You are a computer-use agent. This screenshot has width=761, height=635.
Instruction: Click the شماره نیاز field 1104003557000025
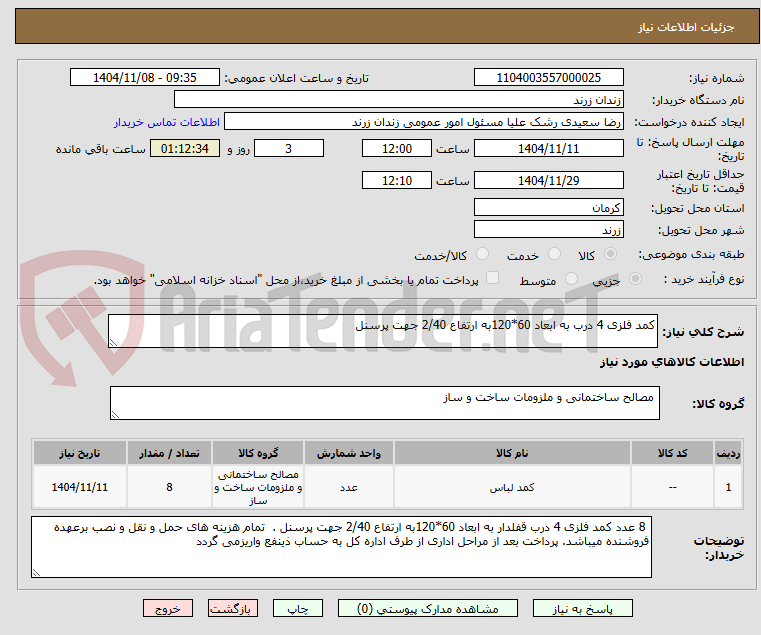point(548,77)
